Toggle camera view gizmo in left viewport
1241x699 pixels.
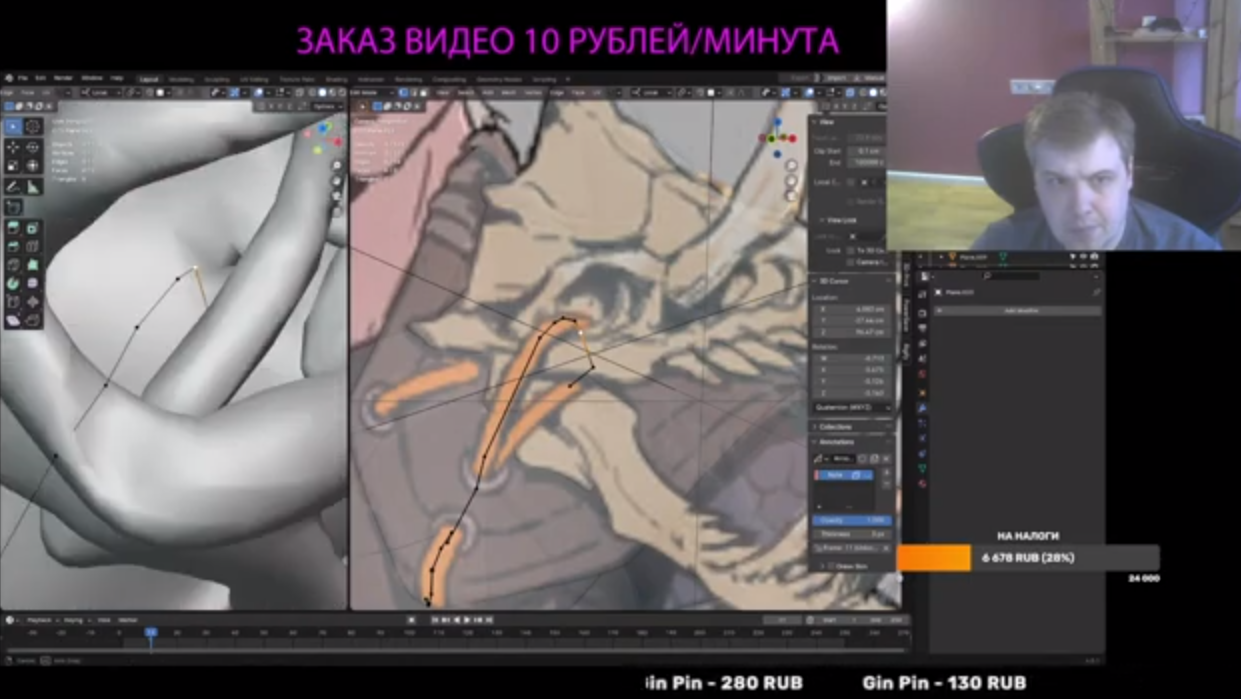pyautogui.click(x=337, y=196)
